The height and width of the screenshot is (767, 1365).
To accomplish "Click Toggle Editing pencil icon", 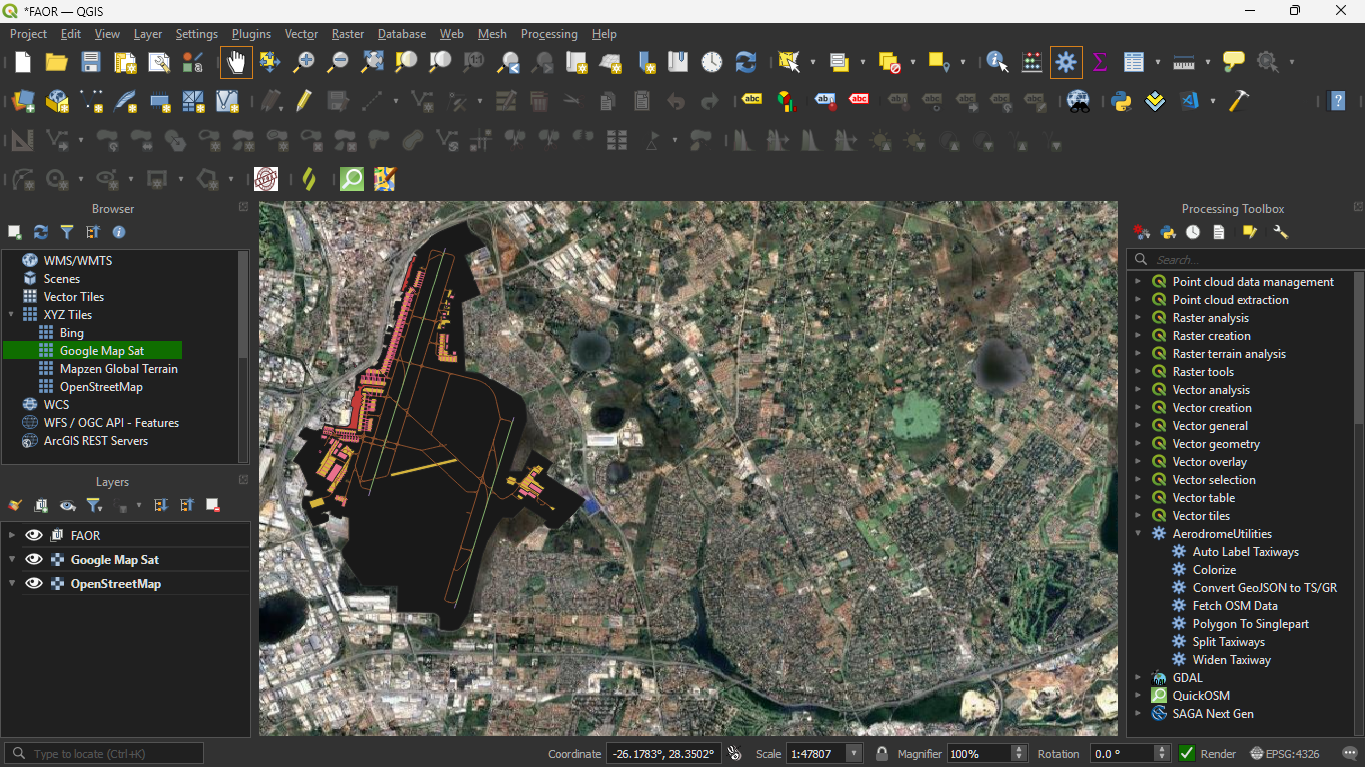I will click(304, 100).
